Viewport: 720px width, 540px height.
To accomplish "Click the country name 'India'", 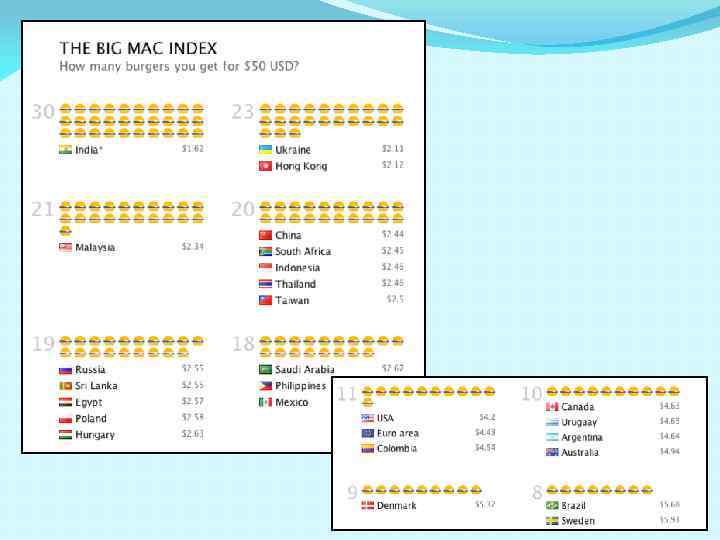I will coord(87,150).
